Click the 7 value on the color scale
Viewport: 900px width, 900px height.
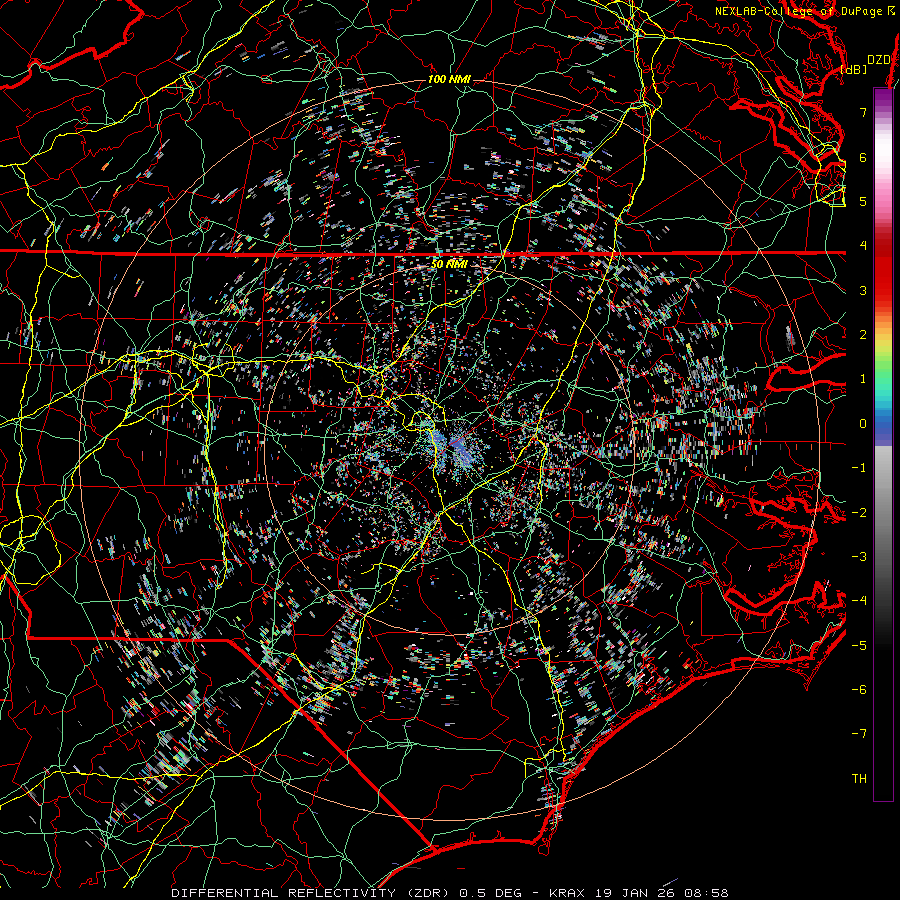click(x=863, y=112)
